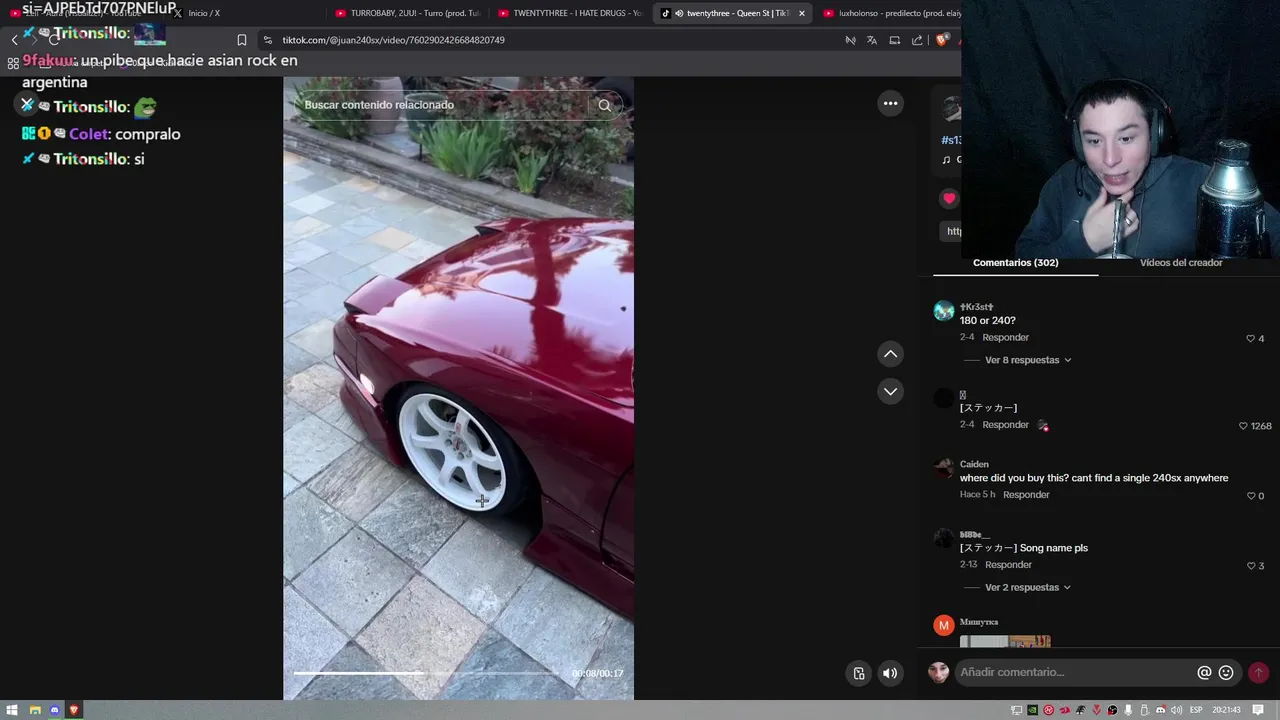Click the system tray volume icon
The height and width of the screenshot is (720, 1280).
click(x=1176, y=710)
